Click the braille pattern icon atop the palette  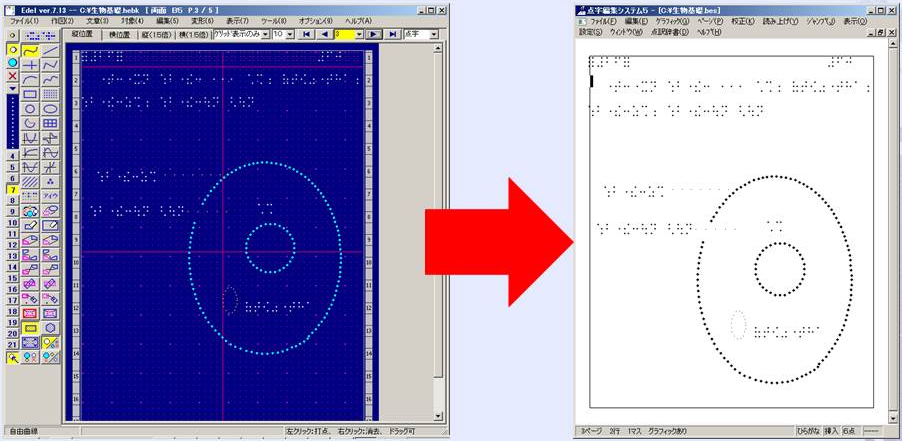[40, 35]
